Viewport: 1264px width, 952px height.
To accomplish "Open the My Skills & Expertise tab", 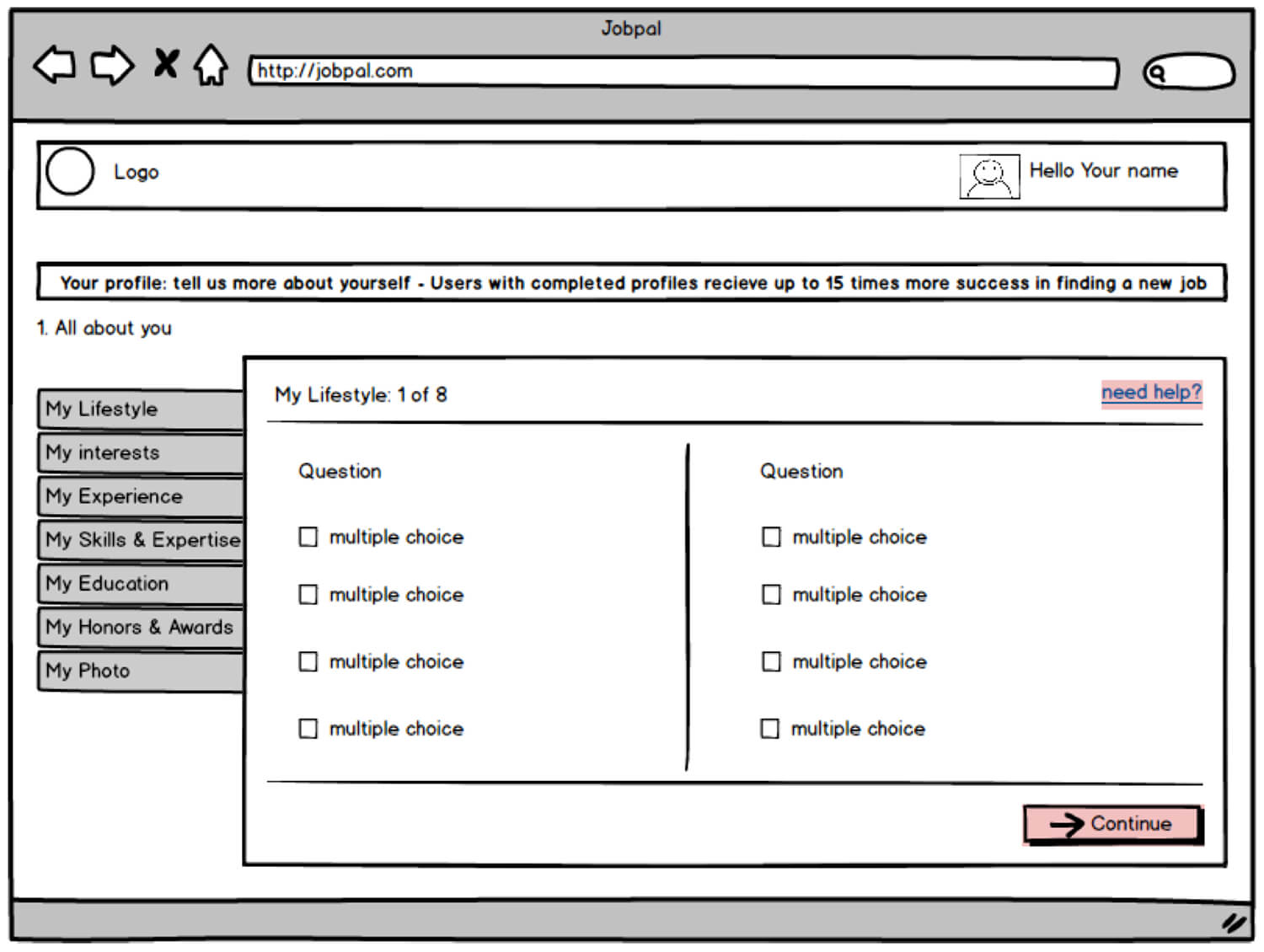I will [x=141, y=540].
